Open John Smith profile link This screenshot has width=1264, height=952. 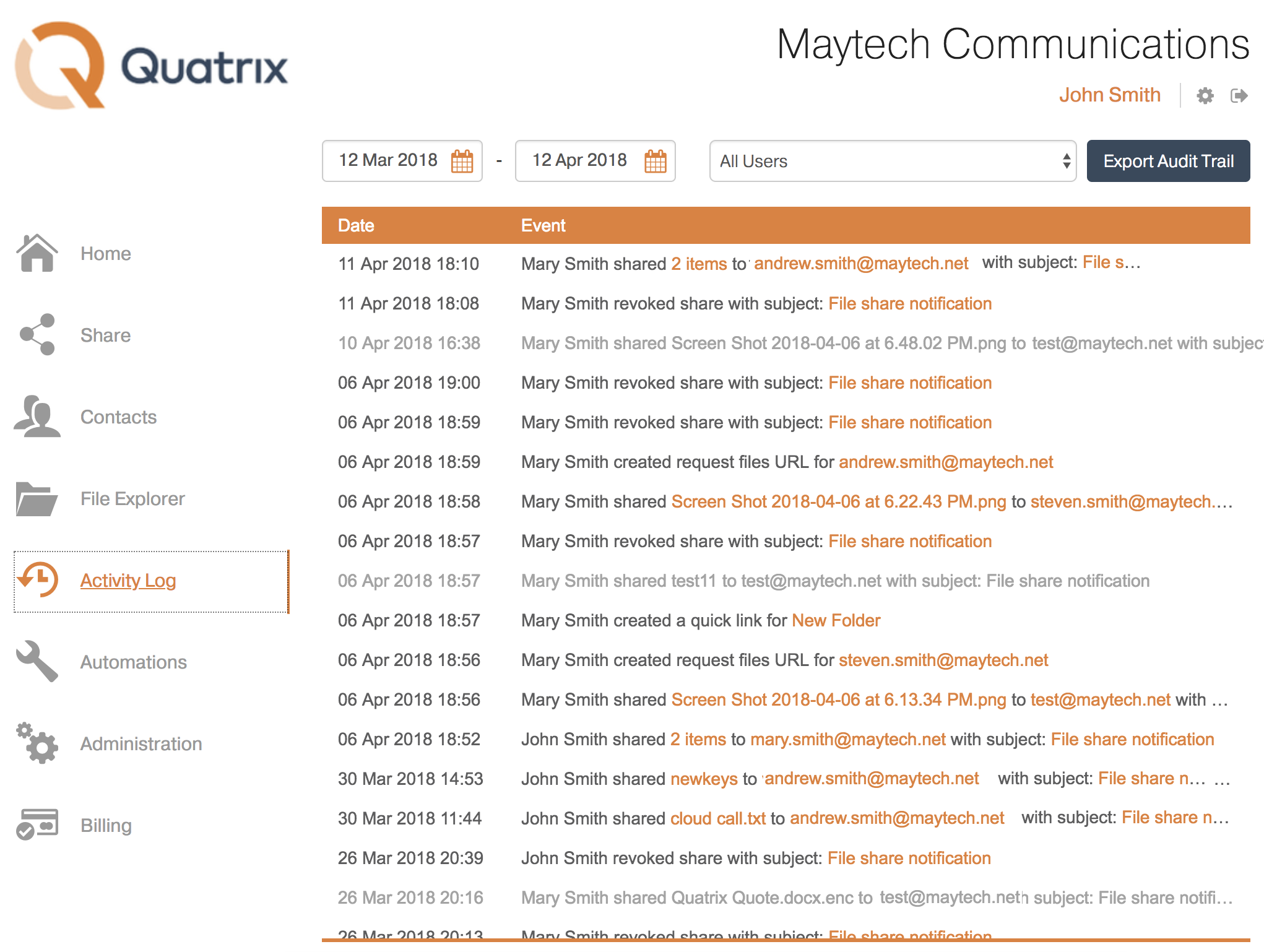tap(1109, 95)
